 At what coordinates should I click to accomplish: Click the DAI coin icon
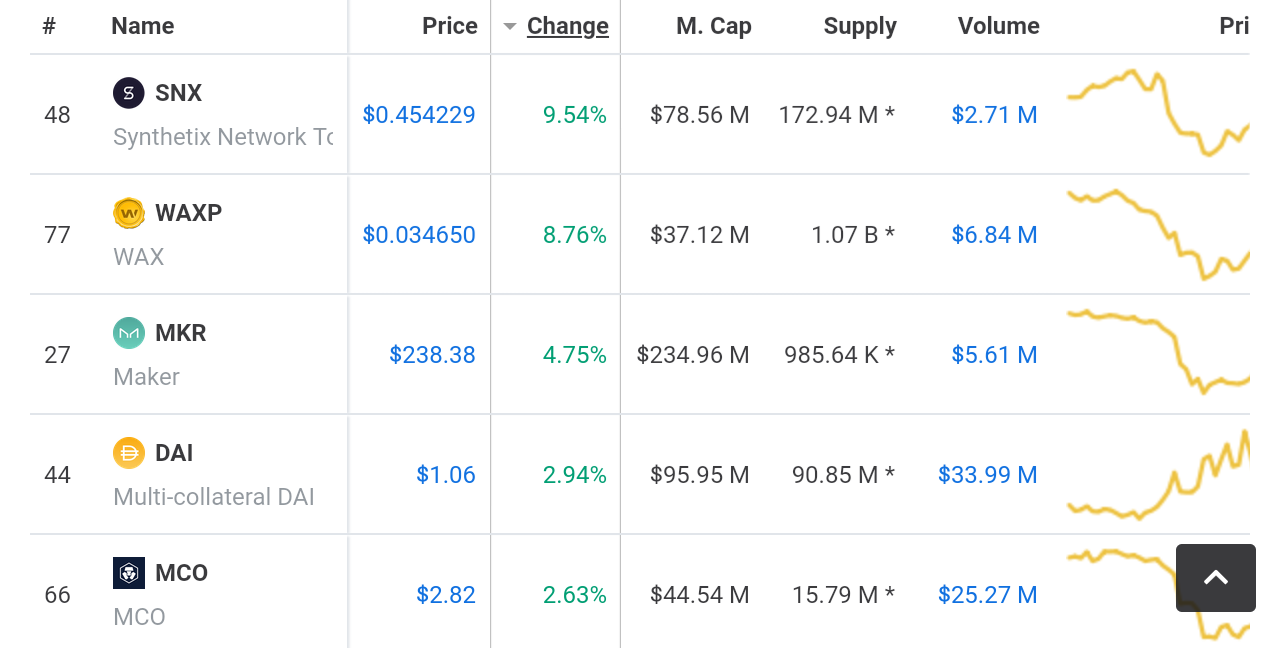coord(129,453)
